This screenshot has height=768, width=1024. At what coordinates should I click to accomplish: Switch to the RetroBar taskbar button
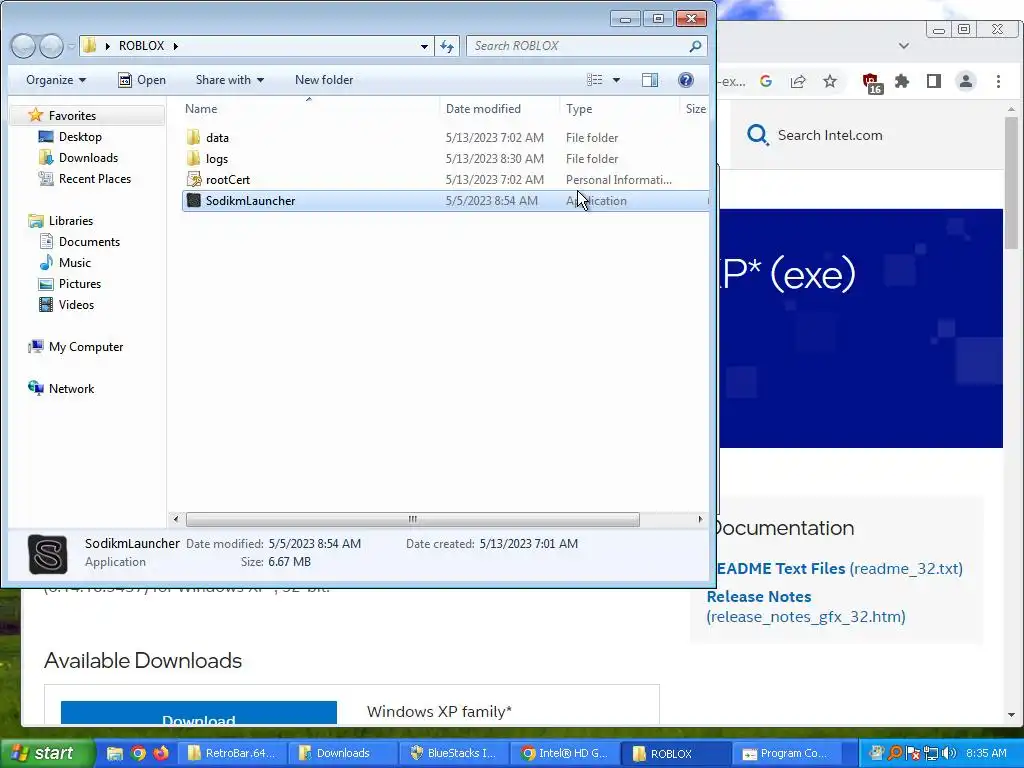231,753
